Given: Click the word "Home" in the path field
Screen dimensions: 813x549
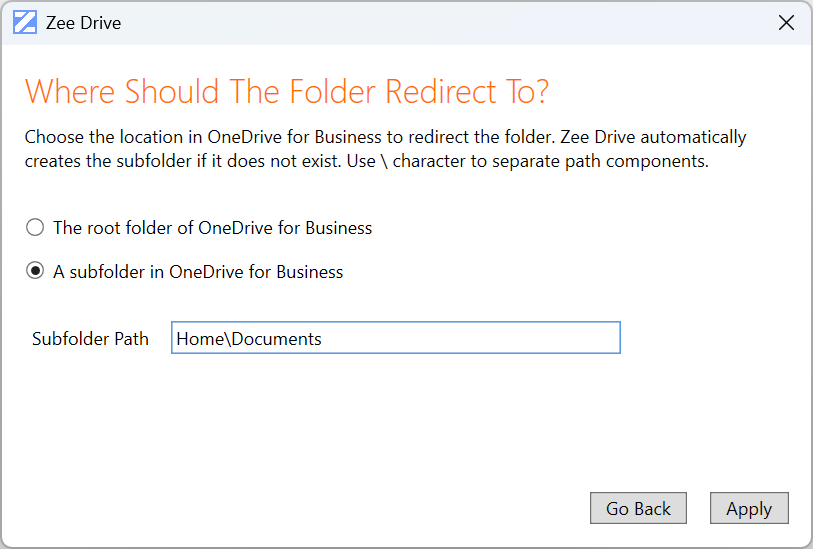Looking at the screenshot, I should pos(200,339).
